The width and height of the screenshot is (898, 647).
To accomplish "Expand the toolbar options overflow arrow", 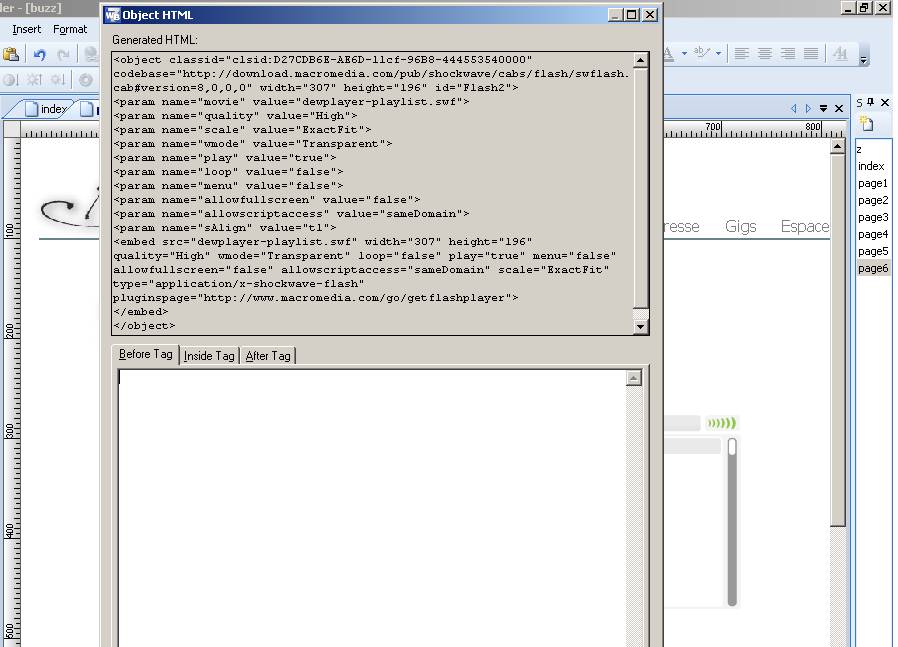I will [x=864, y=58].
